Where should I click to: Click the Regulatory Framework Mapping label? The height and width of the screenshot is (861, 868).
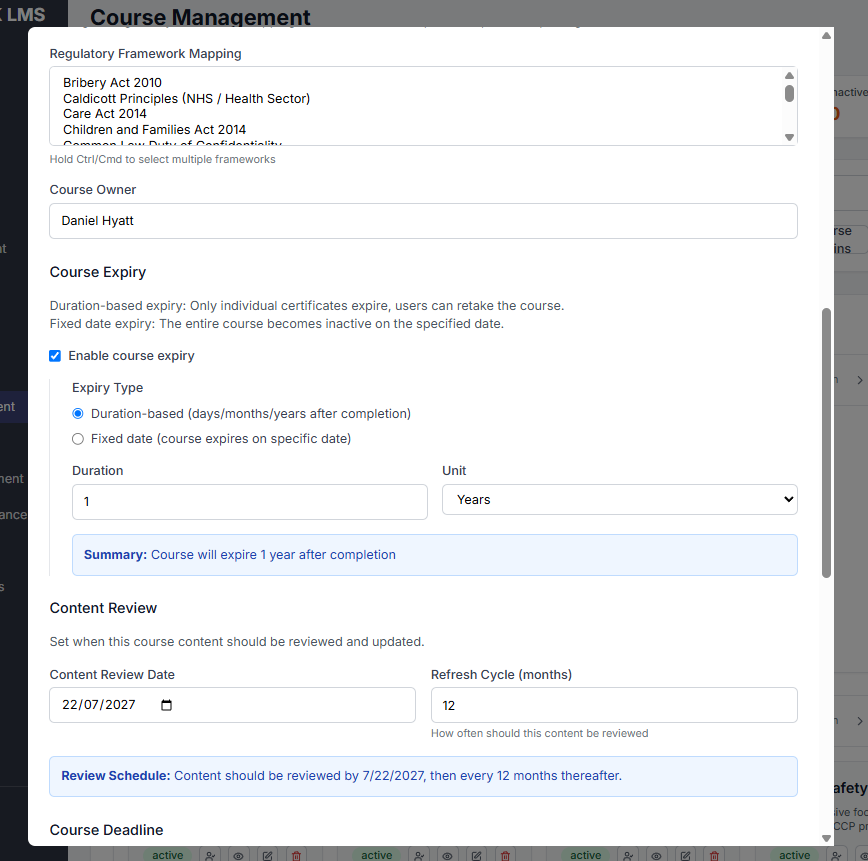[x=146, y=54]
